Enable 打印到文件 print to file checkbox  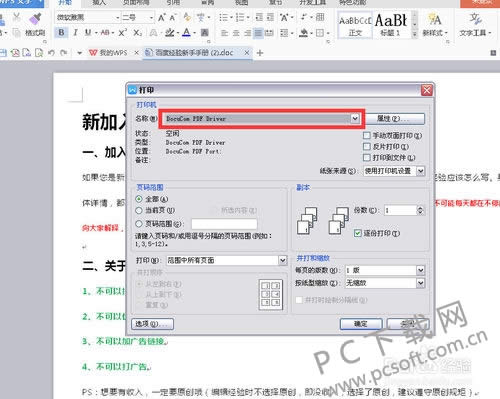click(x=367, y=158)
